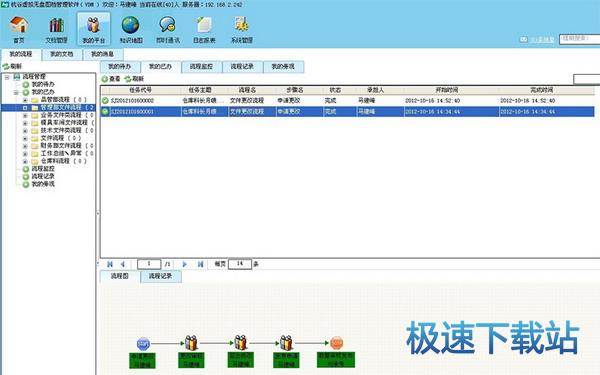Go to the previous page of results
This screenshot has height=375, width=600.
(123, 264)
